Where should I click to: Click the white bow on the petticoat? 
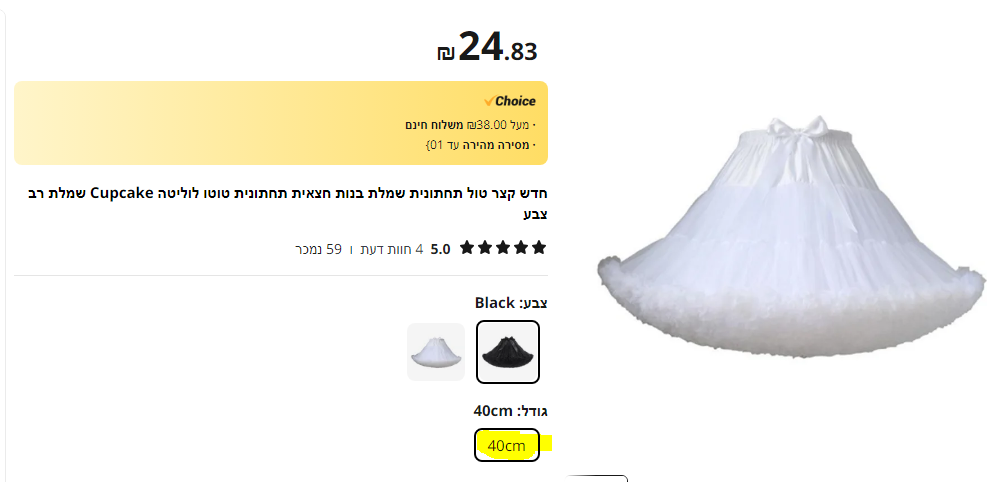tap(798, 130)
